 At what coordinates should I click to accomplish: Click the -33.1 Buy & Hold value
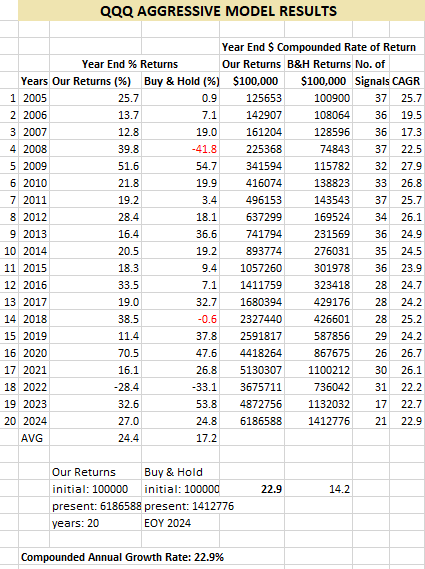[x=205, y=387]
